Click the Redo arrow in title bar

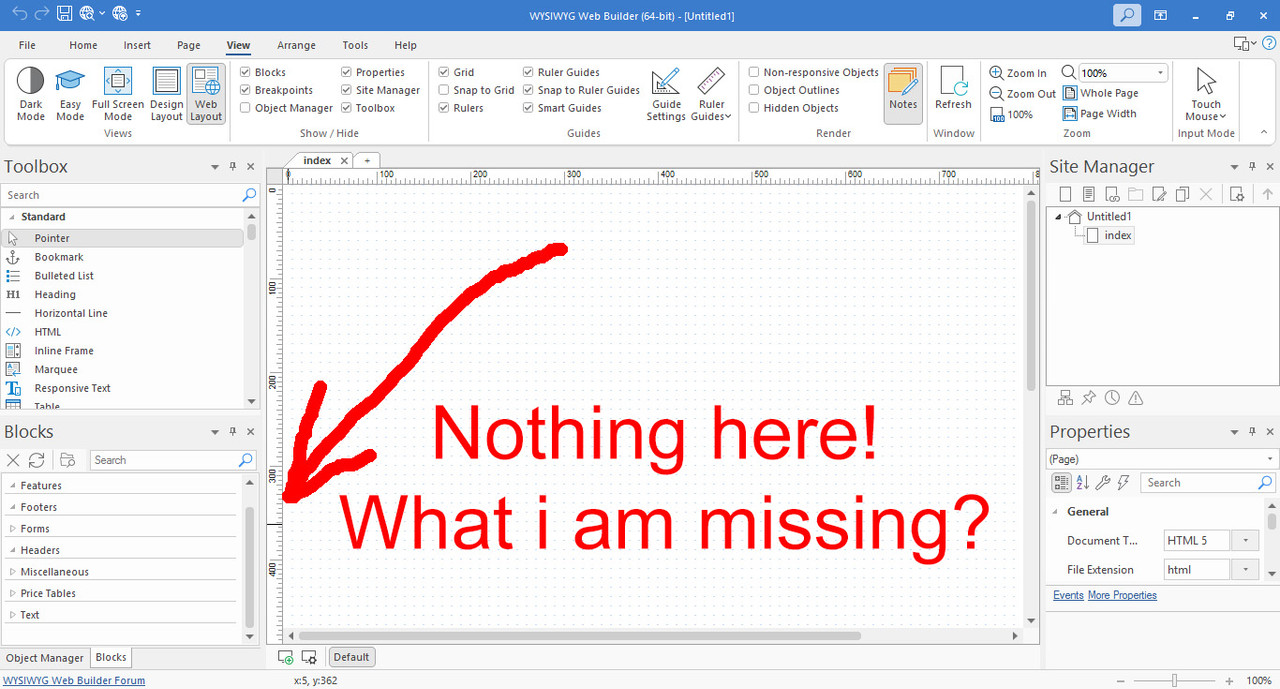(42, 14)
